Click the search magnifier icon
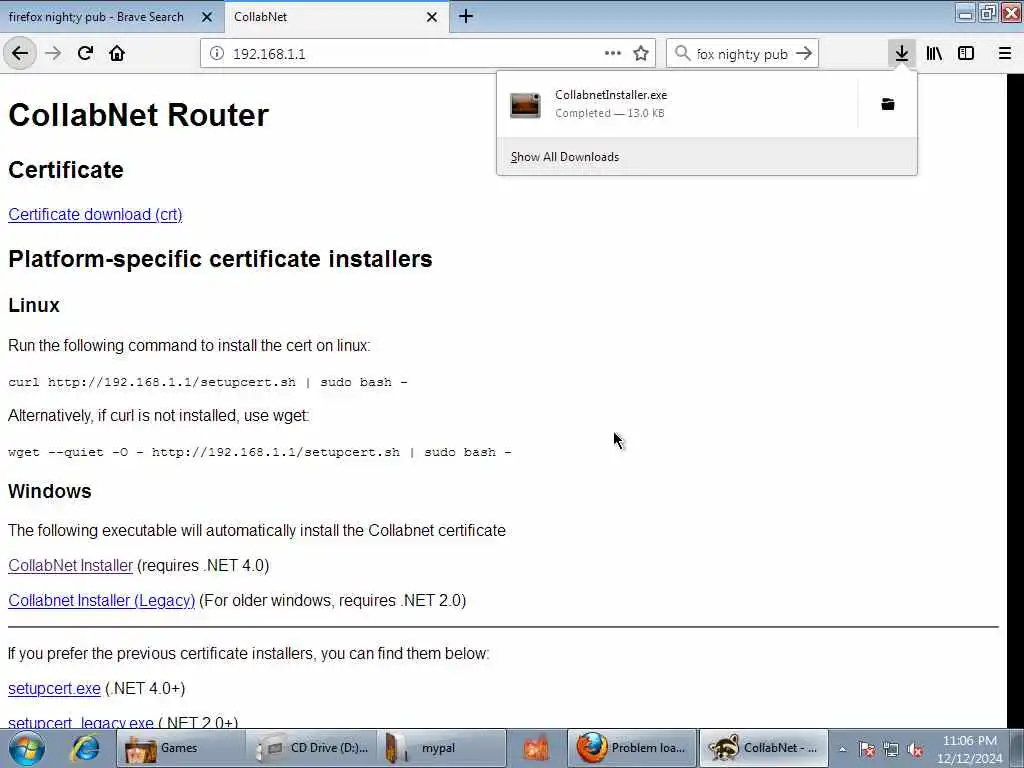1024x768 pixels. pyautogui.click(x=682, y=54)
